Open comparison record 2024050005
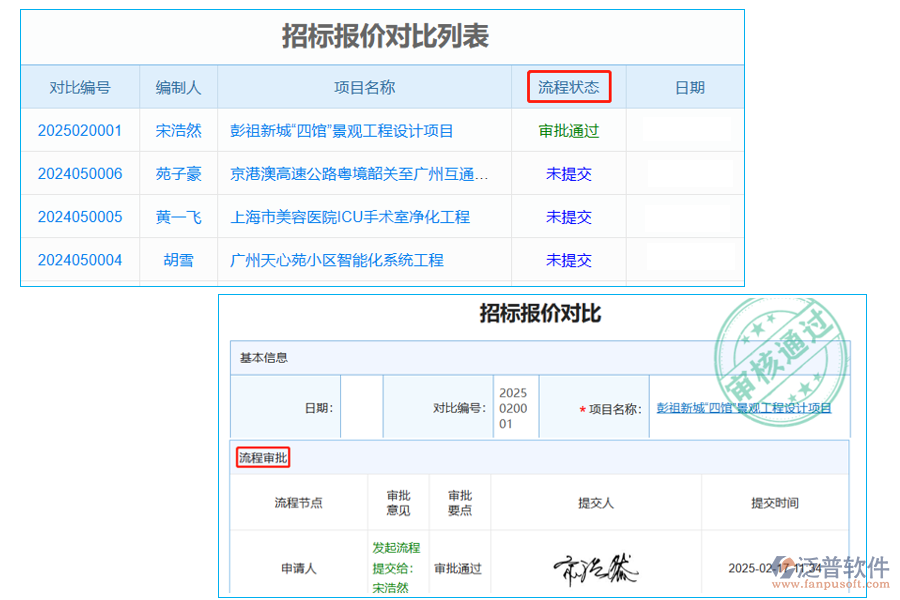 tap(78, 217)
